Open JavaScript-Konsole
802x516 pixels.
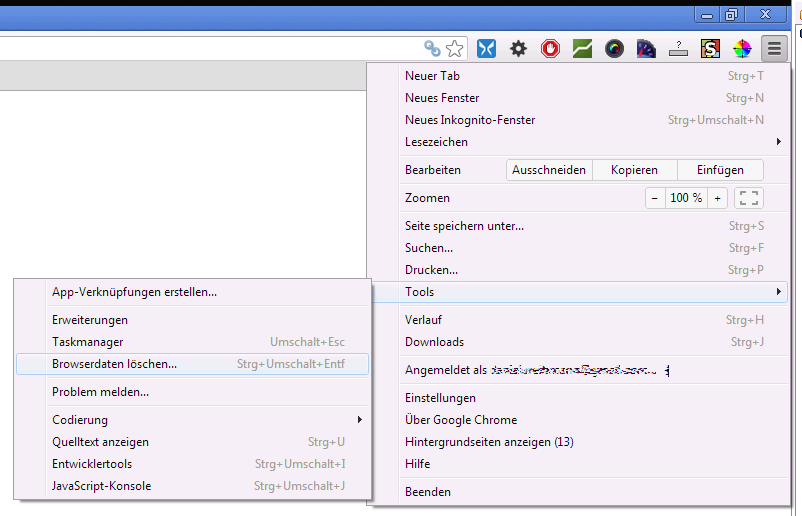pos(192,486)
